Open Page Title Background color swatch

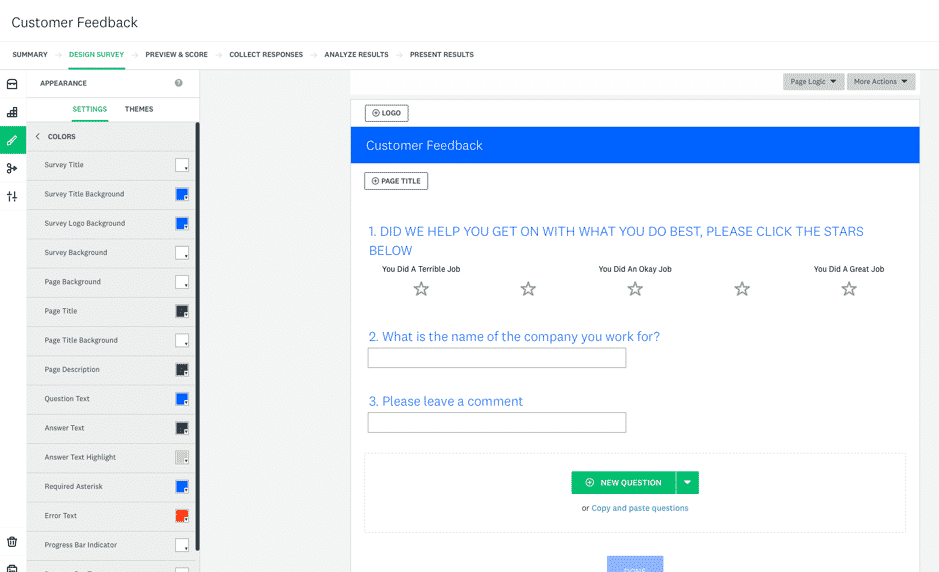coord(182,341)
